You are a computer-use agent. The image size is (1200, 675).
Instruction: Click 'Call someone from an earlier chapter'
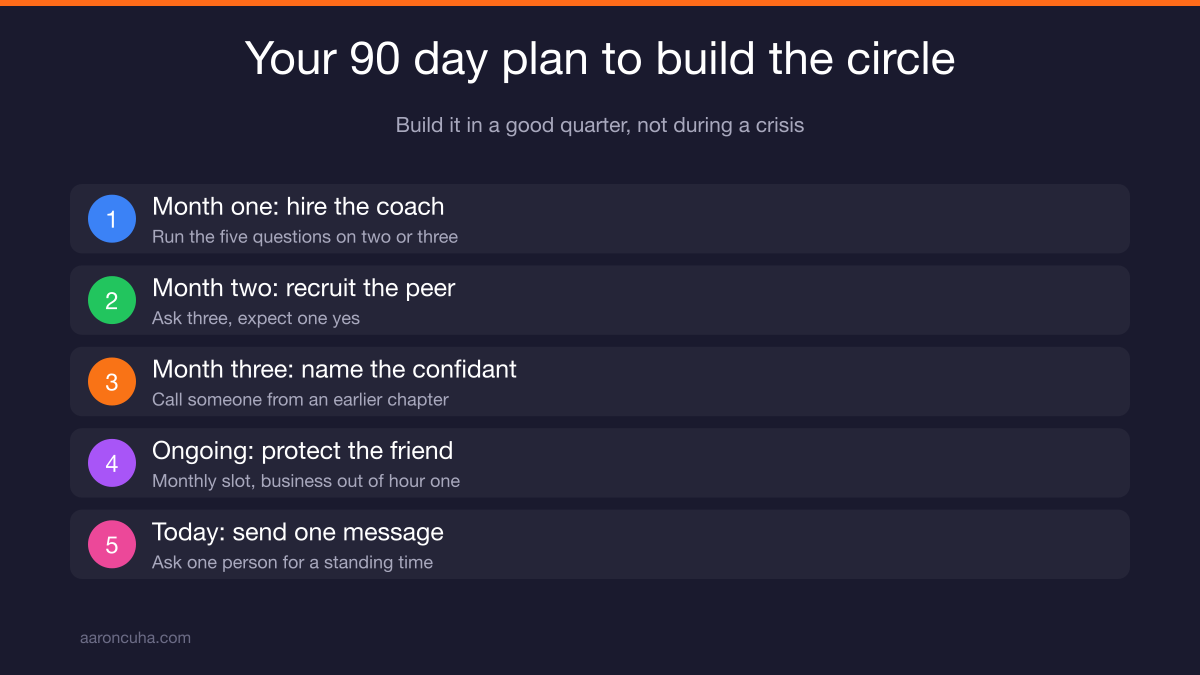tap(300, 400)
